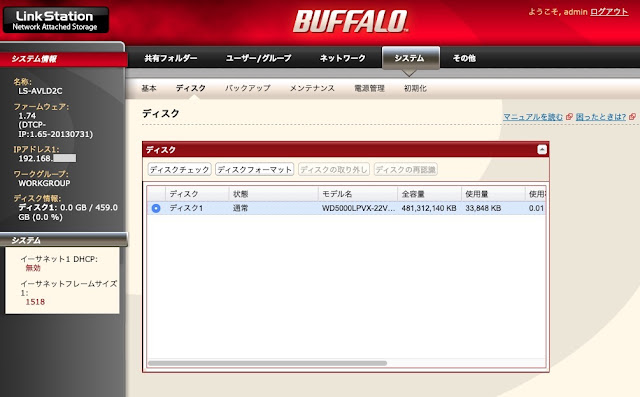The width and height of the screenshot is (640, 397).
Task: Click the ようこそ, admin greeting text
Action: click(558, 12)
